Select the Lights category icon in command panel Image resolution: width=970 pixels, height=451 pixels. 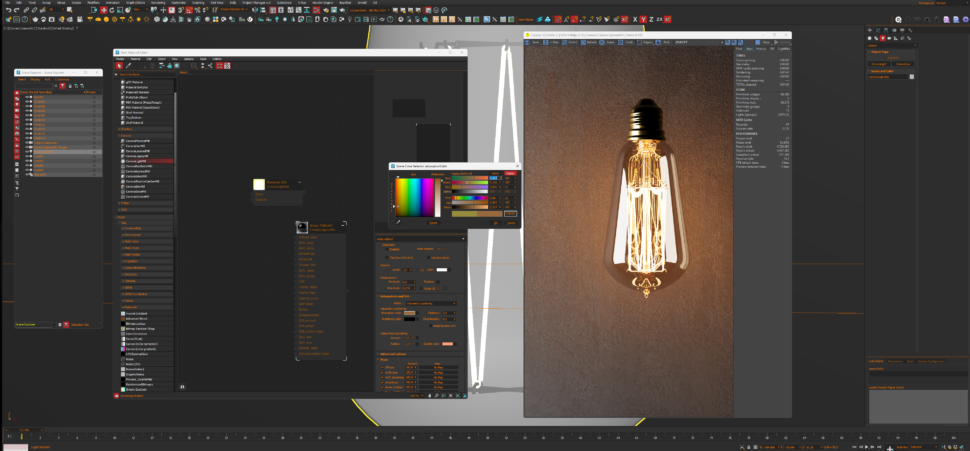tap(883, 38)
